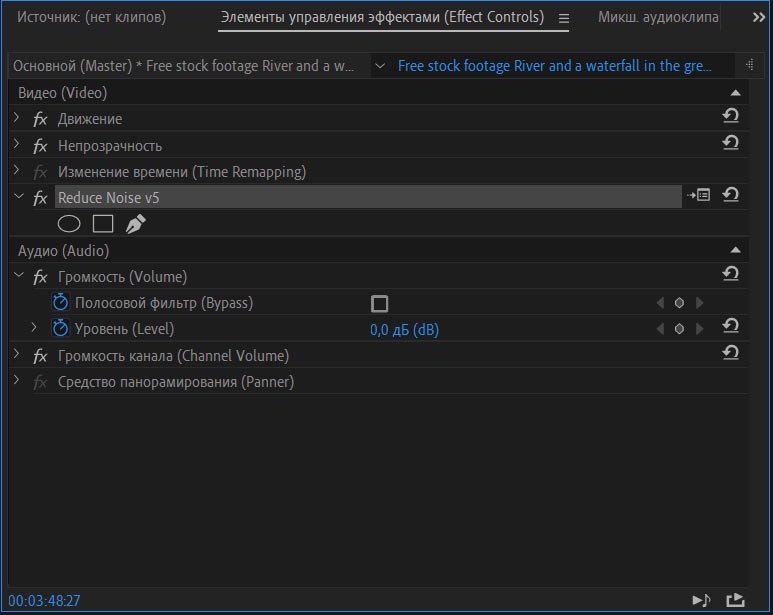Expand the Движение effect properties
The height and width of the screenshot is (615, 773).
pos(17,118)
